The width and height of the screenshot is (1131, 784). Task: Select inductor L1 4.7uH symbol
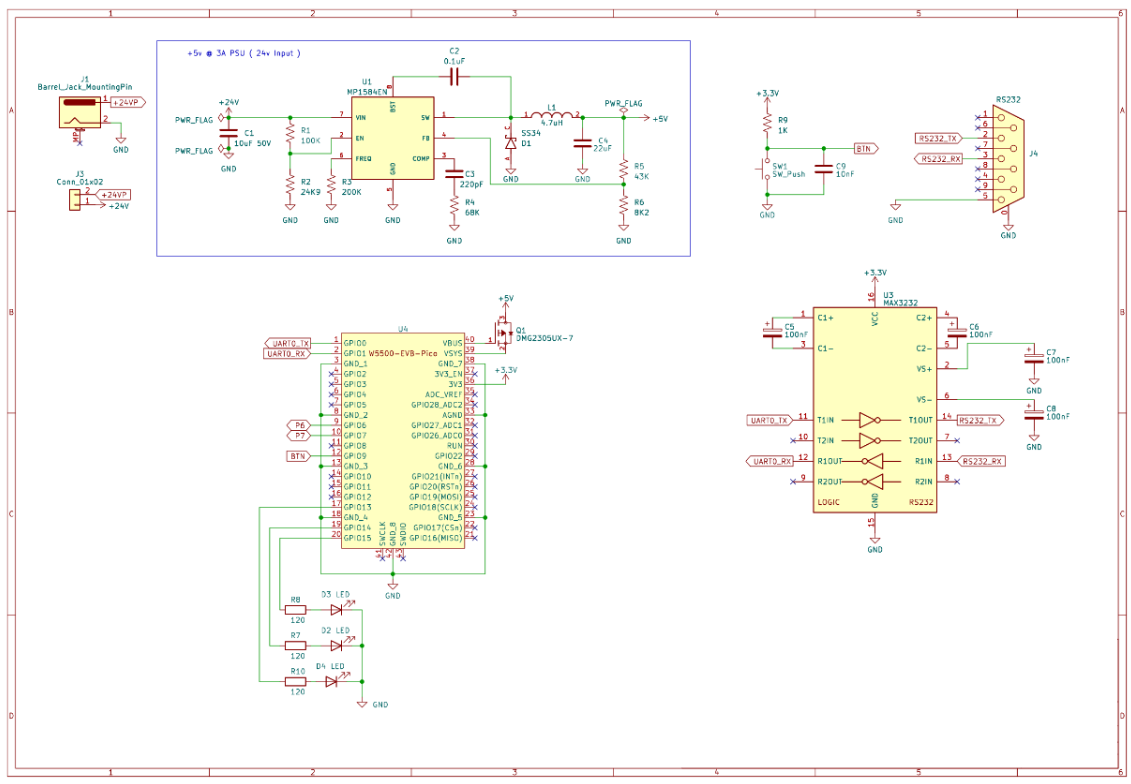pos(552,114)
